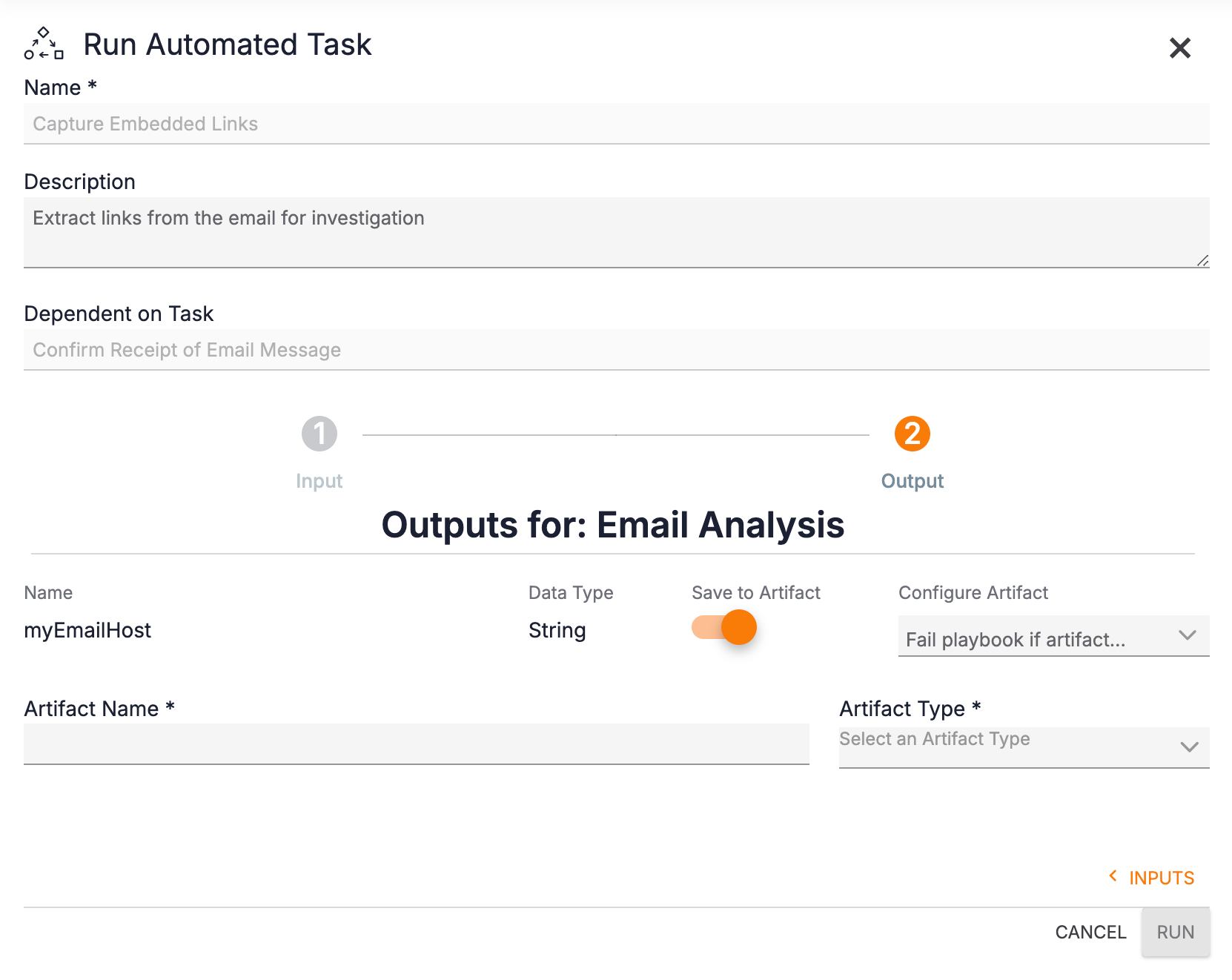Click the myEmailHost output name
1232x980 pixels.
(x=87, y=630)
